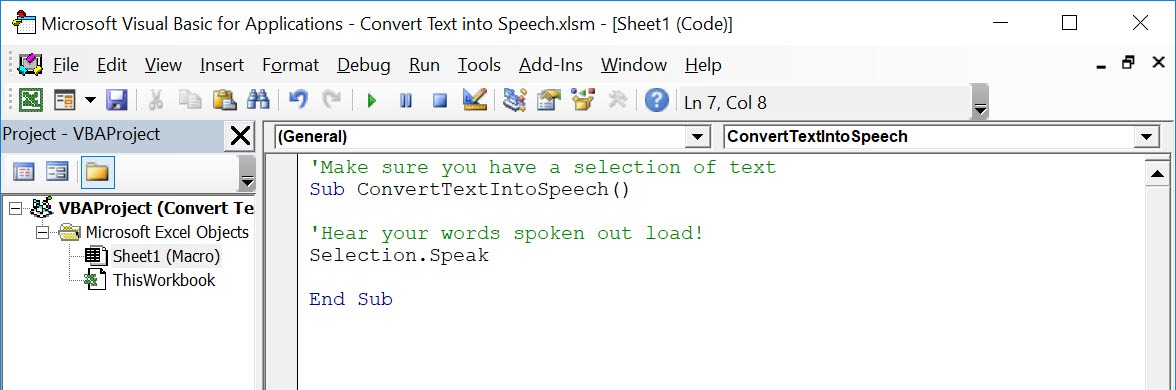Viewport: 1176px width, 390px height.
Task: Open the Object Browser toolbar icon
Action: tap(583, 100)
